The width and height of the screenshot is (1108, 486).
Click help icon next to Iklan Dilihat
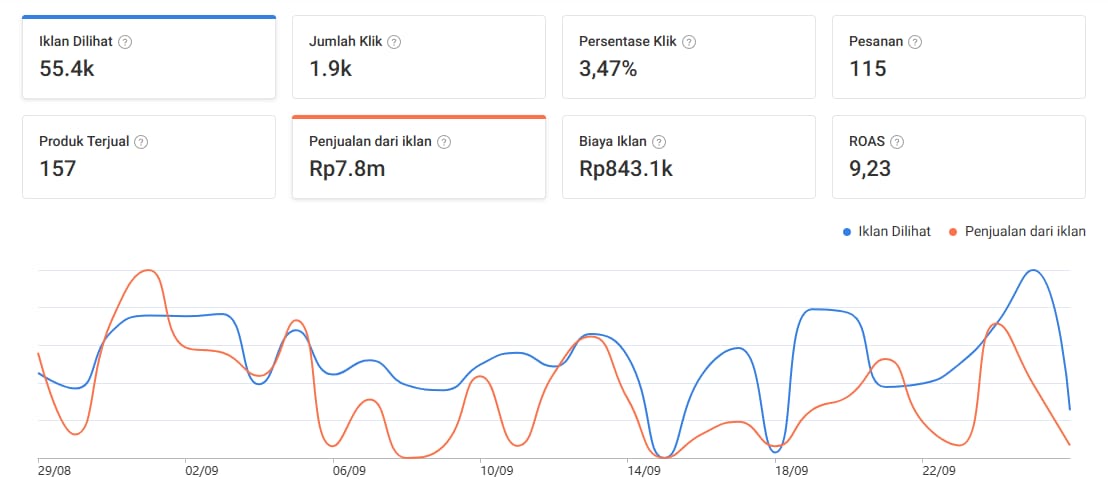[125, 42]
